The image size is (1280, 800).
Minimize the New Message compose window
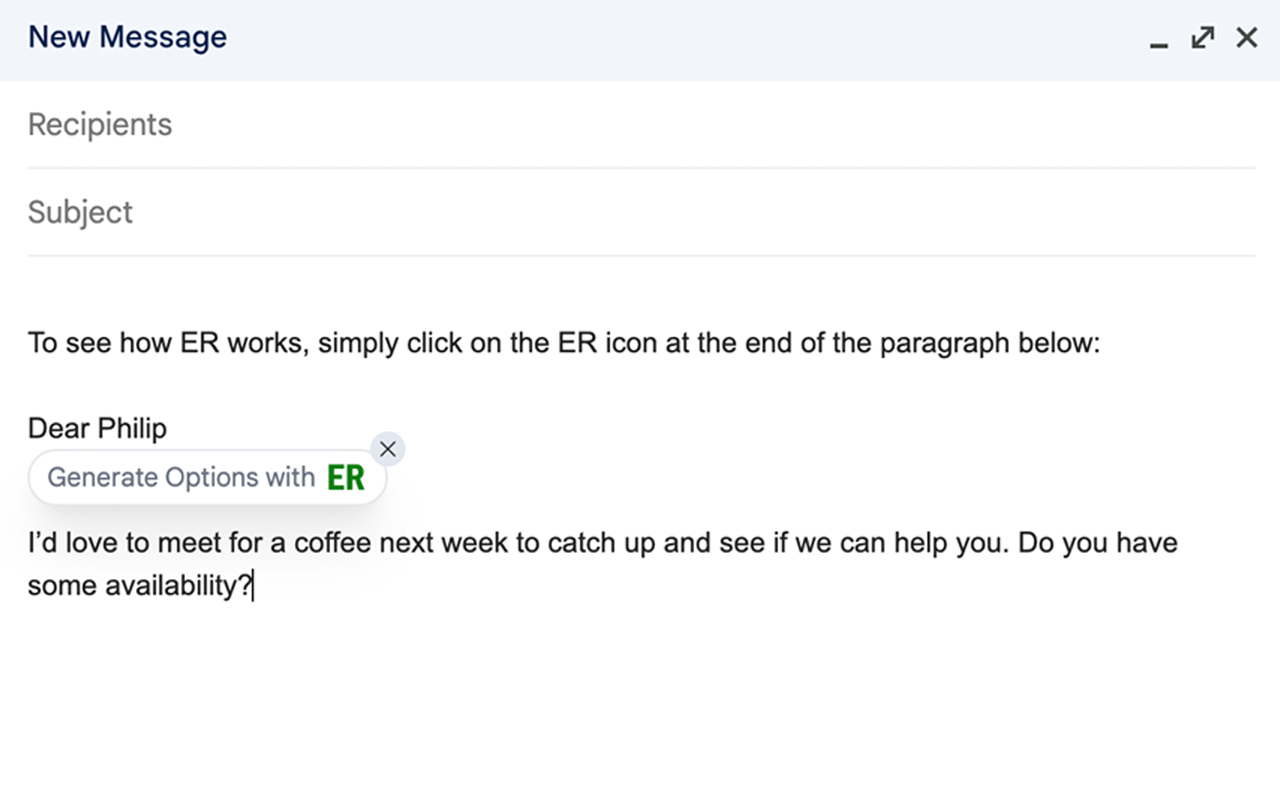coord(1159,39)
